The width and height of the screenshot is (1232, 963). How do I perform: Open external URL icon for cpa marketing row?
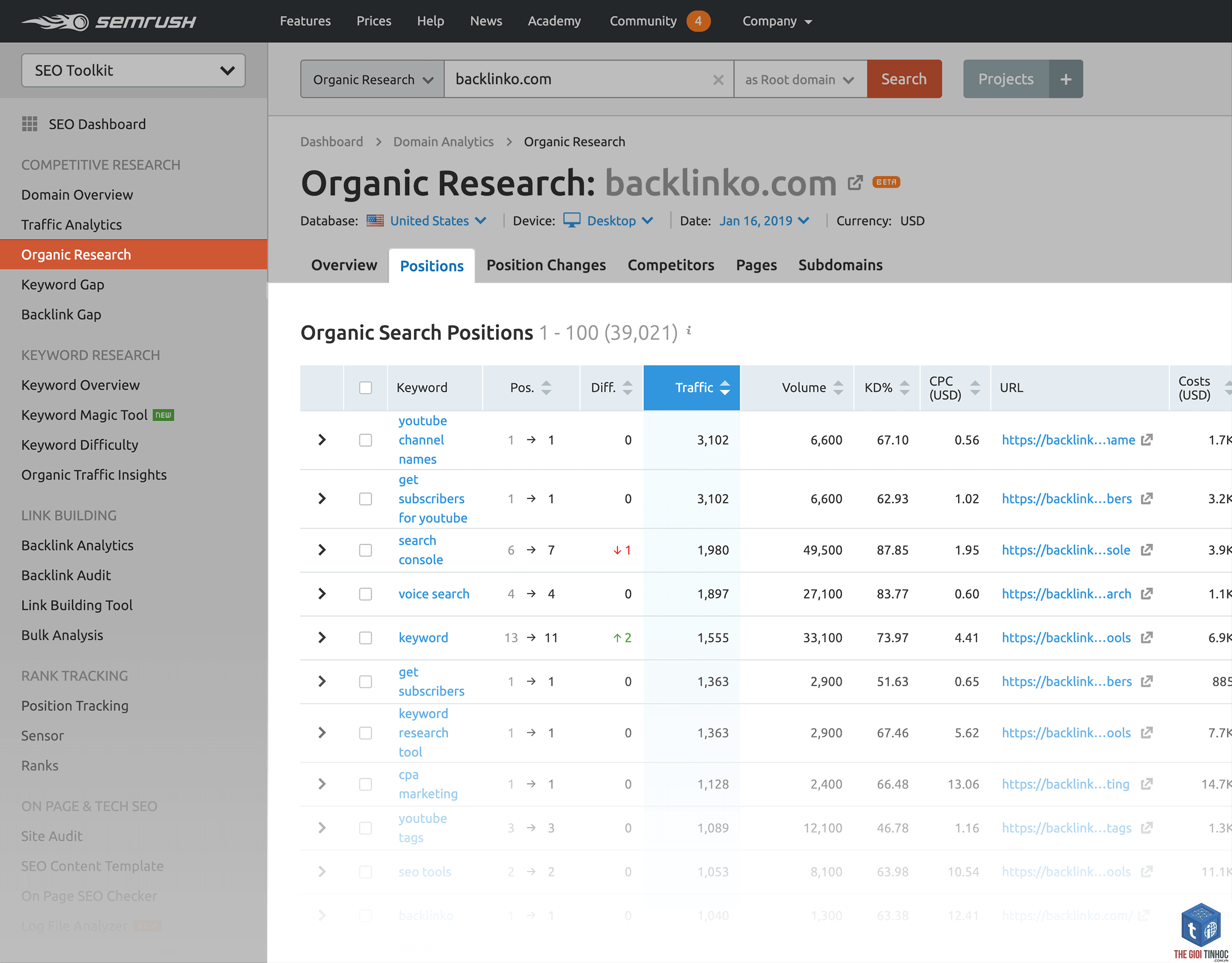click(1146, 784)
